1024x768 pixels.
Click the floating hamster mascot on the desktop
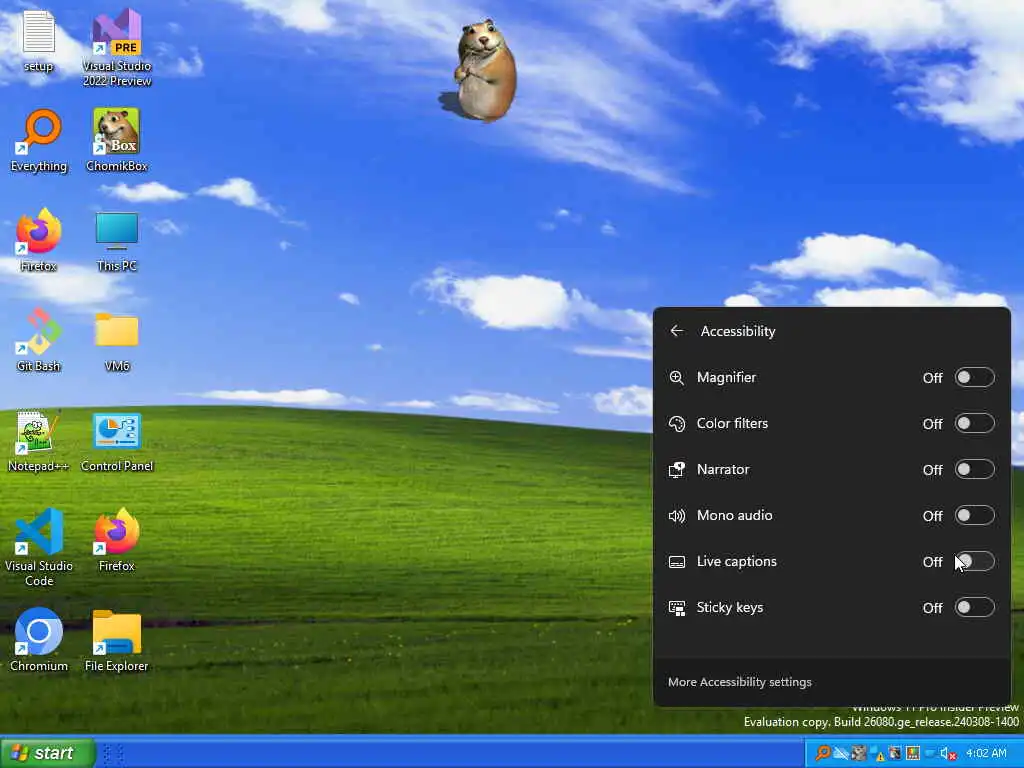tap(483, 71)
